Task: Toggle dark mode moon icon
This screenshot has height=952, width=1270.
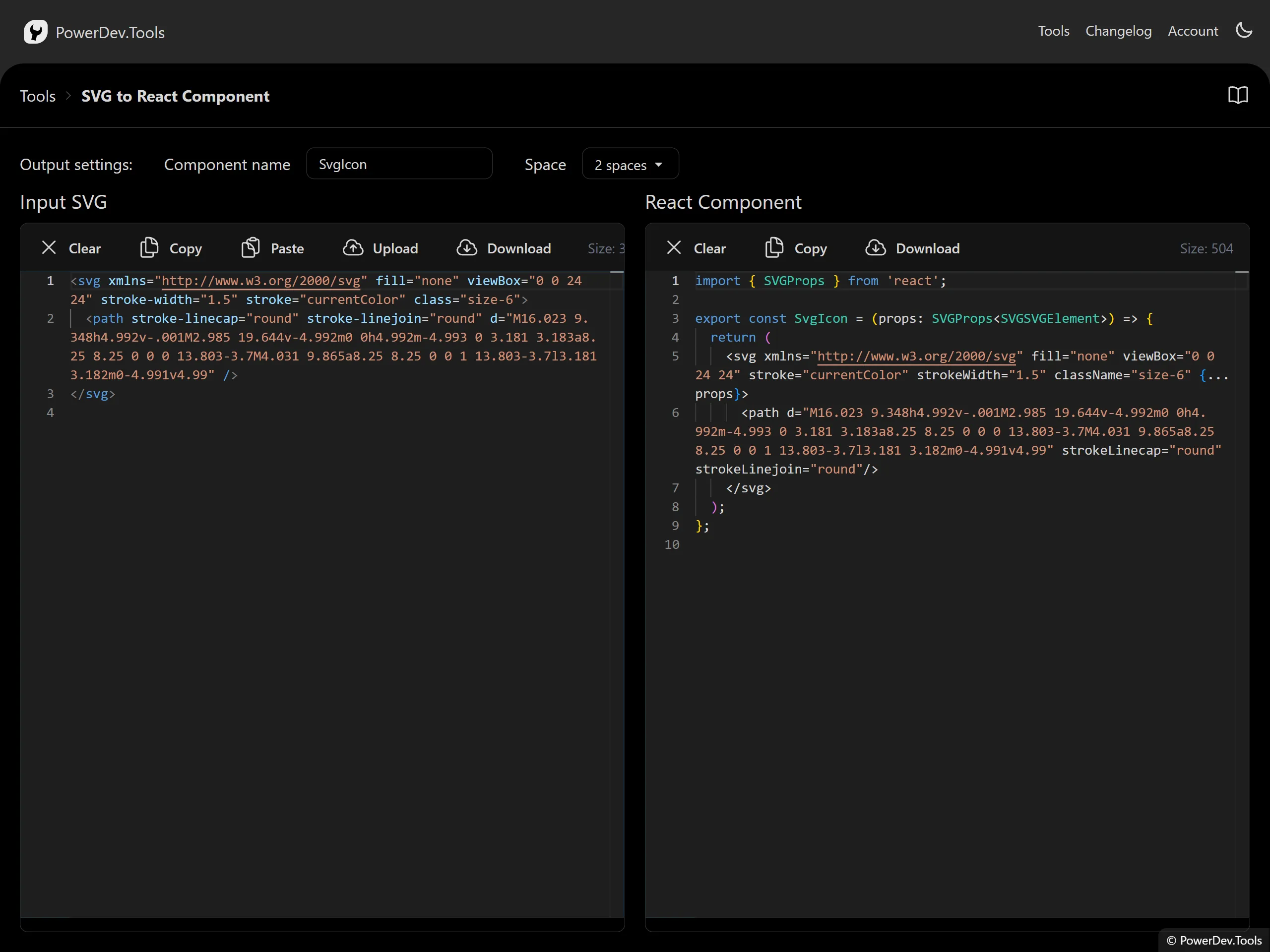Action: point(1244,30)
